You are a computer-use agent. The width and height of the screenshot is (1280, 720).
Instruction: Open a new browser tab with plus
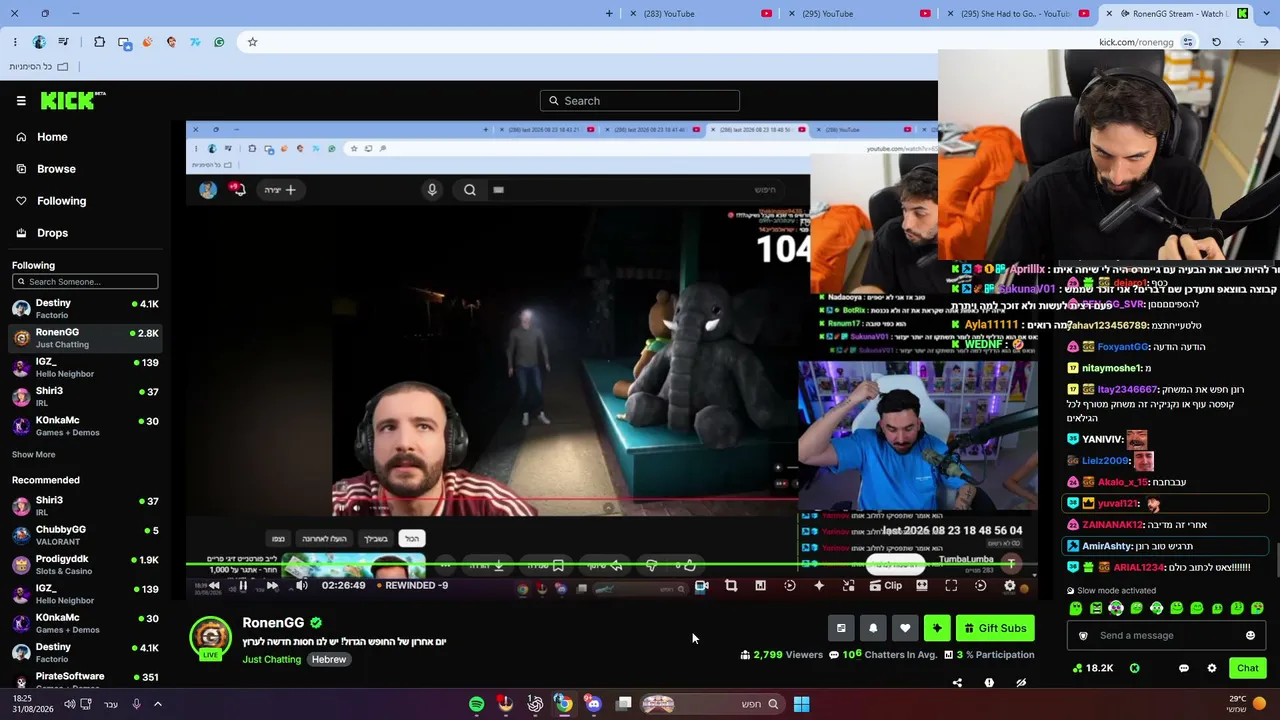click(609, 14)
